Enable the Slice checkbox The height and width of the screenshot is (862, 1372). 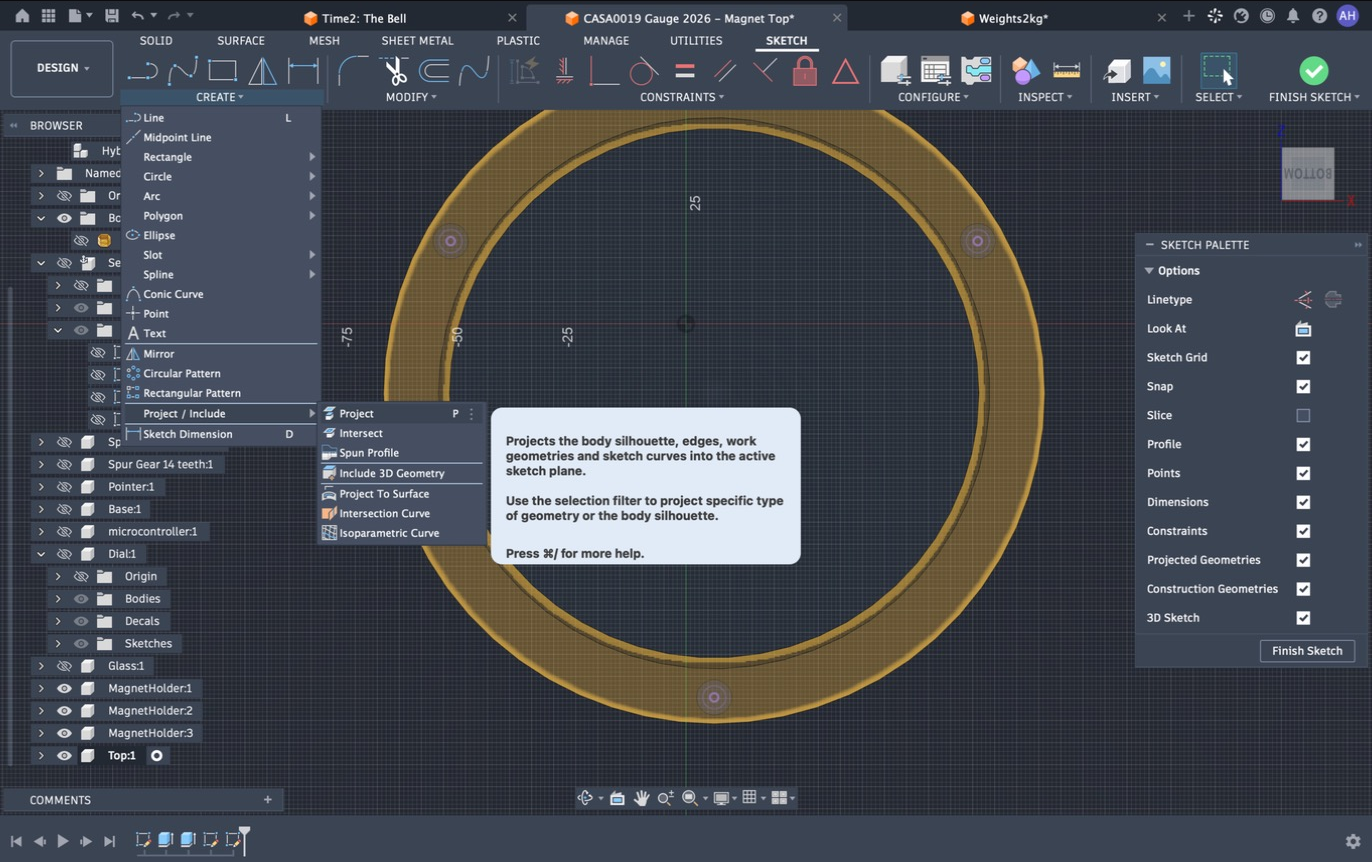point(1303,415)
